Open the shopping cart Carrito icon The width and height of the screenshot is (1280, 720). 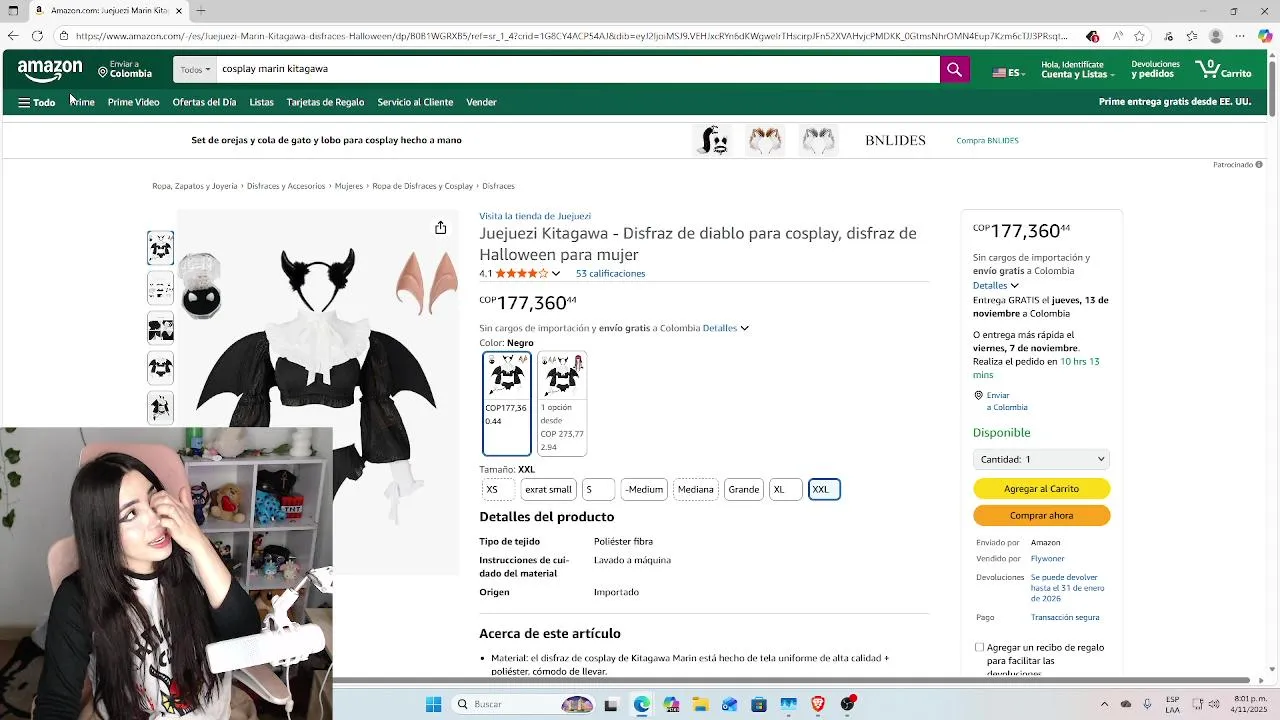(x=1223, y=70)
